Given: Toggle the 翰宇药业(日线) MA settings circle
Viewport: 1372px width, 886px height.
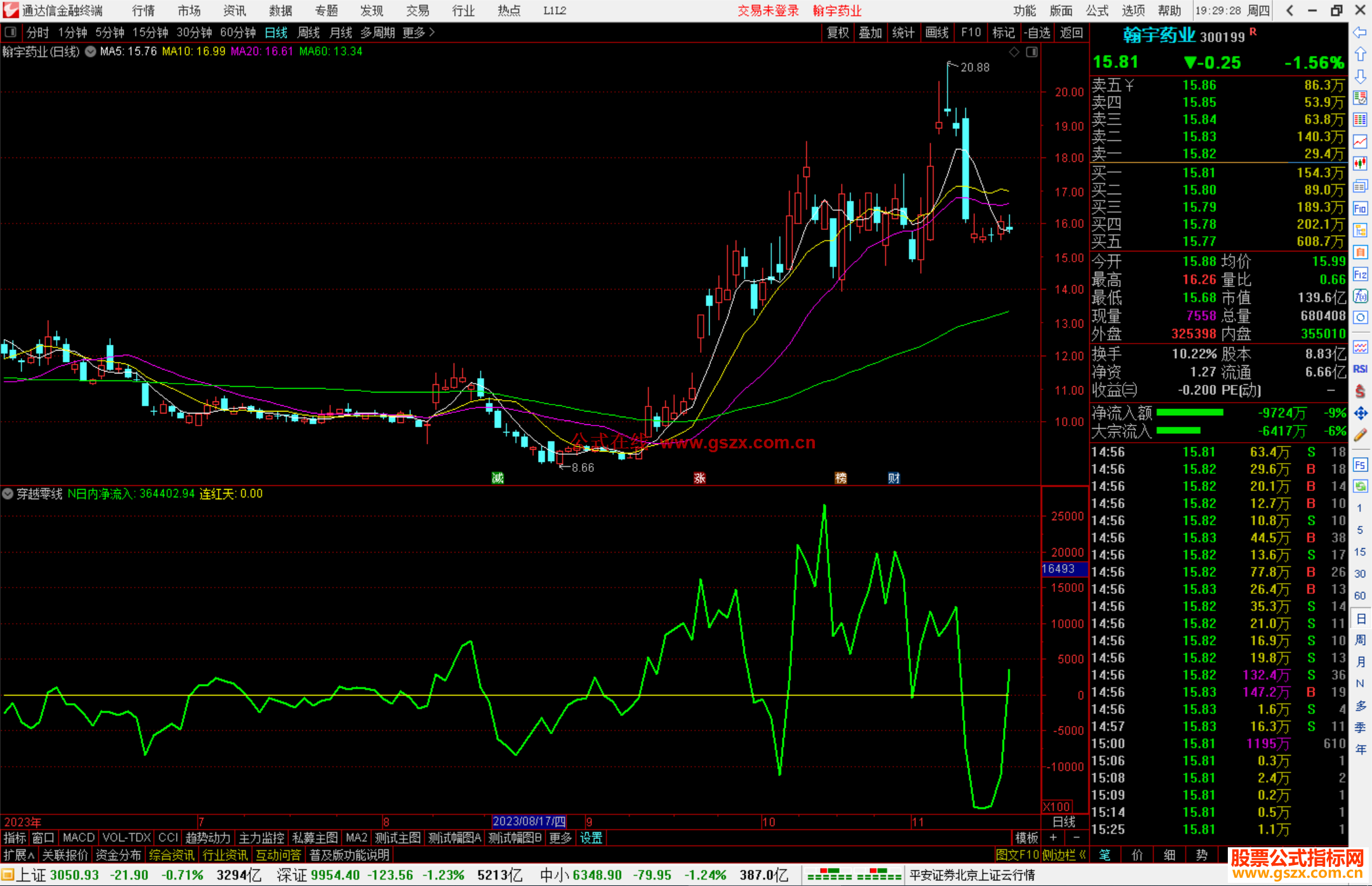Looking at the screenshot, I should pos(90,51).
